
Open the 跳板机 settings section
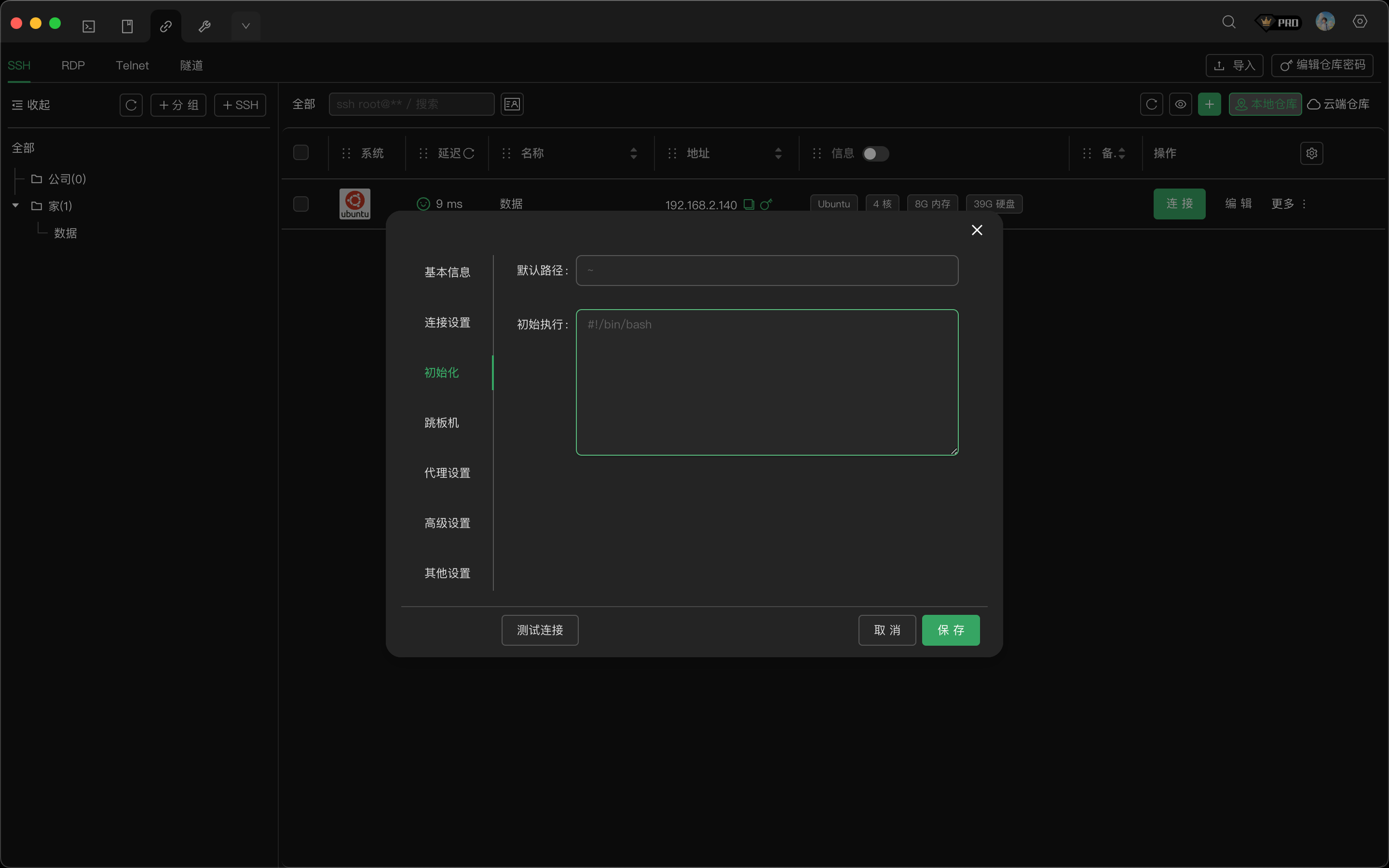tap(441, 423)
